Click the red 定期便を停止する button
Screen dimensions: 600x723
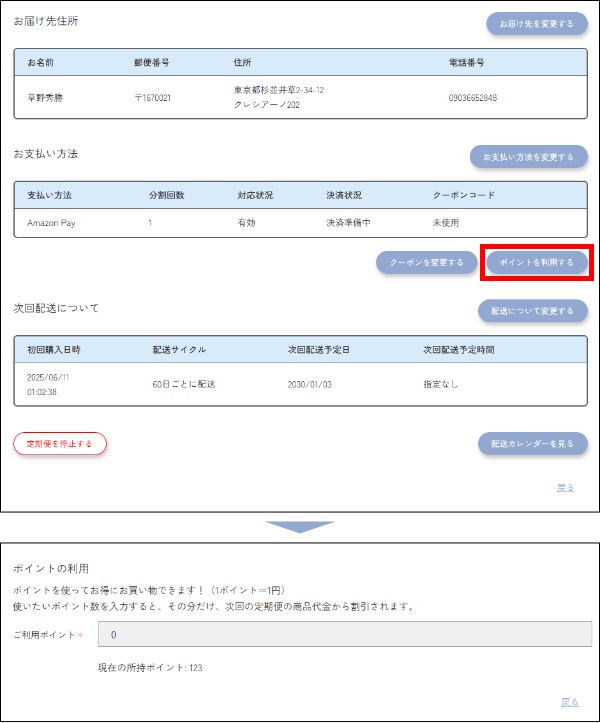coord(60,444)
